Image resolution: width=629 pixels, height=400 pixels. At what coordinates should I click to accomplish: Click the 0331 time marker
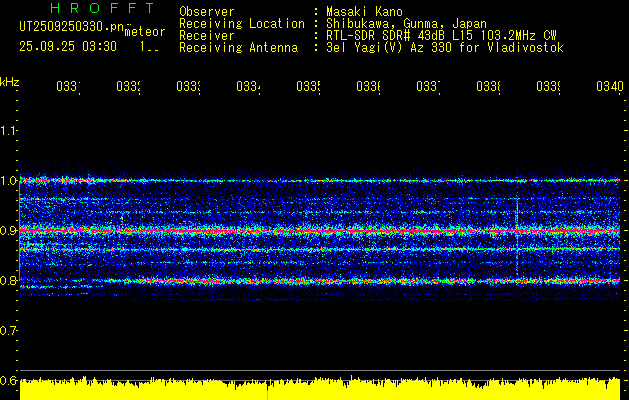(x=68, y=86)
